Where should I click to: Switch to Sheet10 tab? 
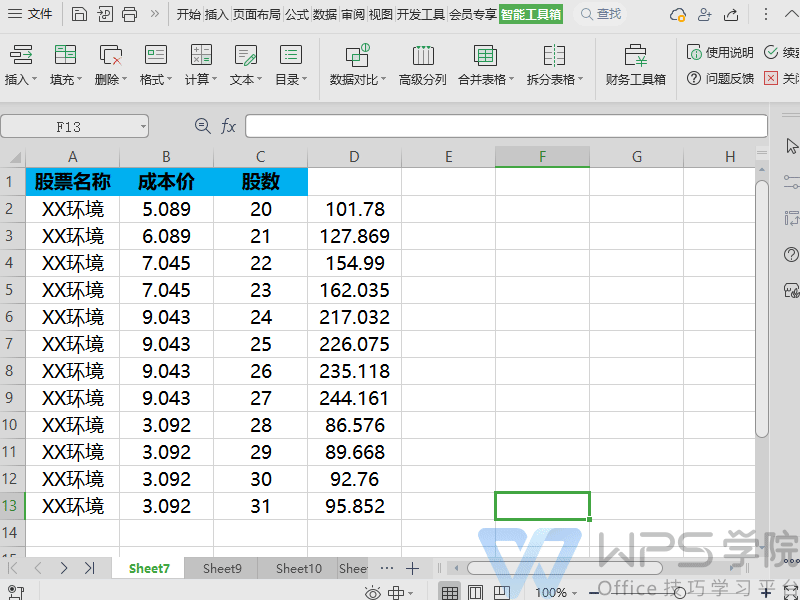coord(299,568)
